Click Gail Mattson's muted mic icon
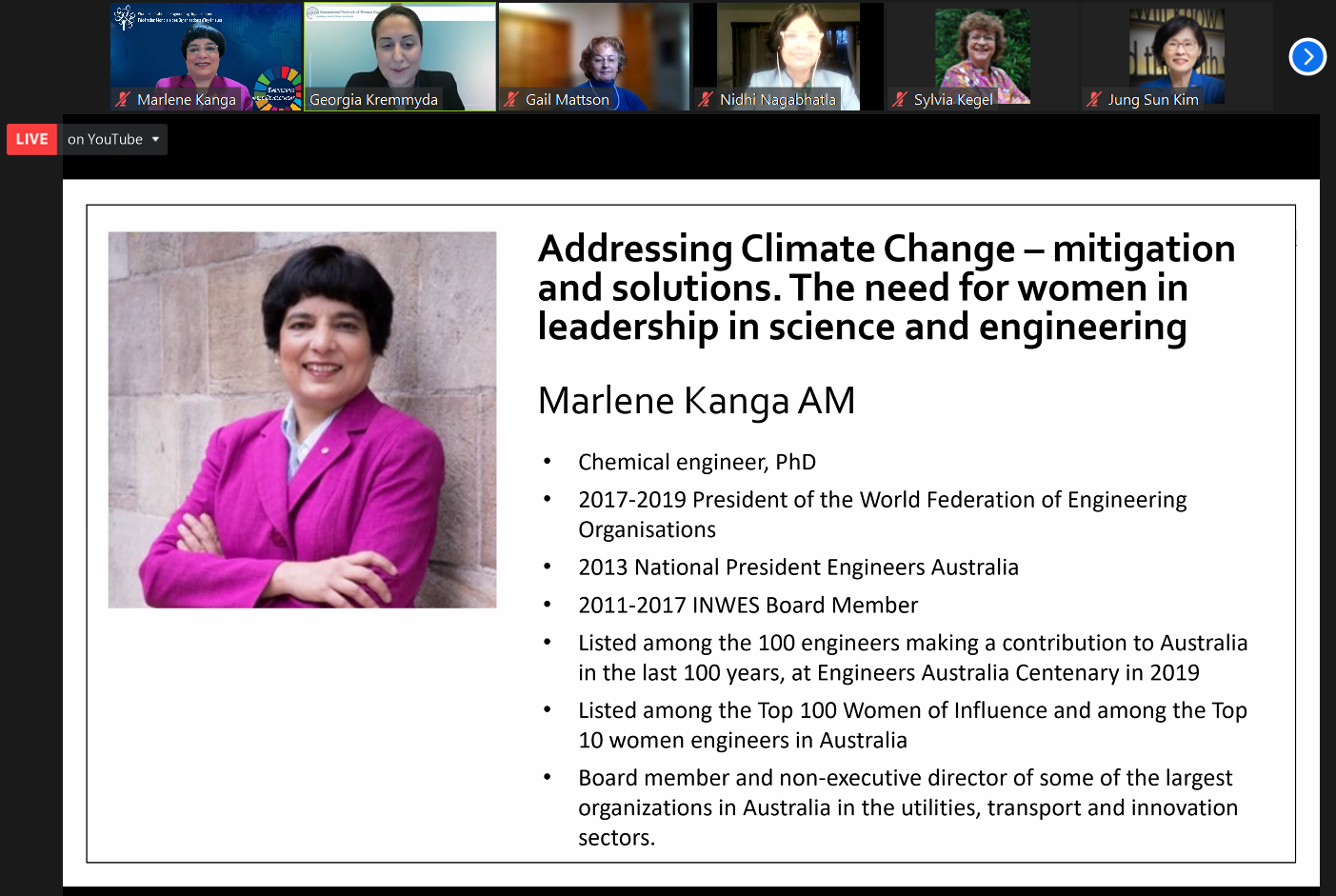 pyautogui.click(x=511, y=99)
